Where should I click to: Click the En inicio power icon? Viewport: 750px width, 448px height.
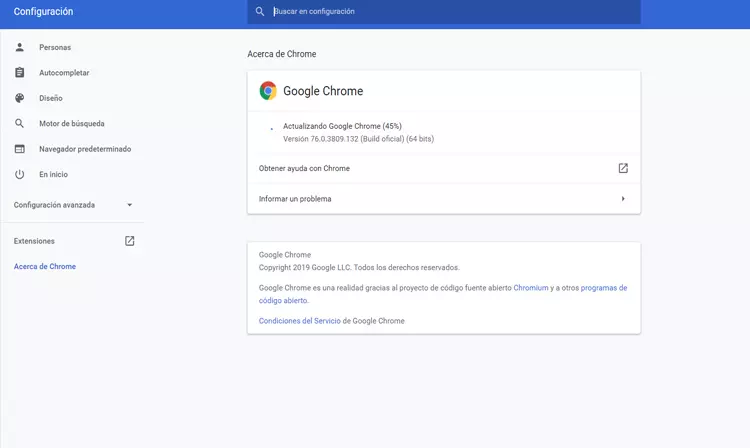[19, 174]
